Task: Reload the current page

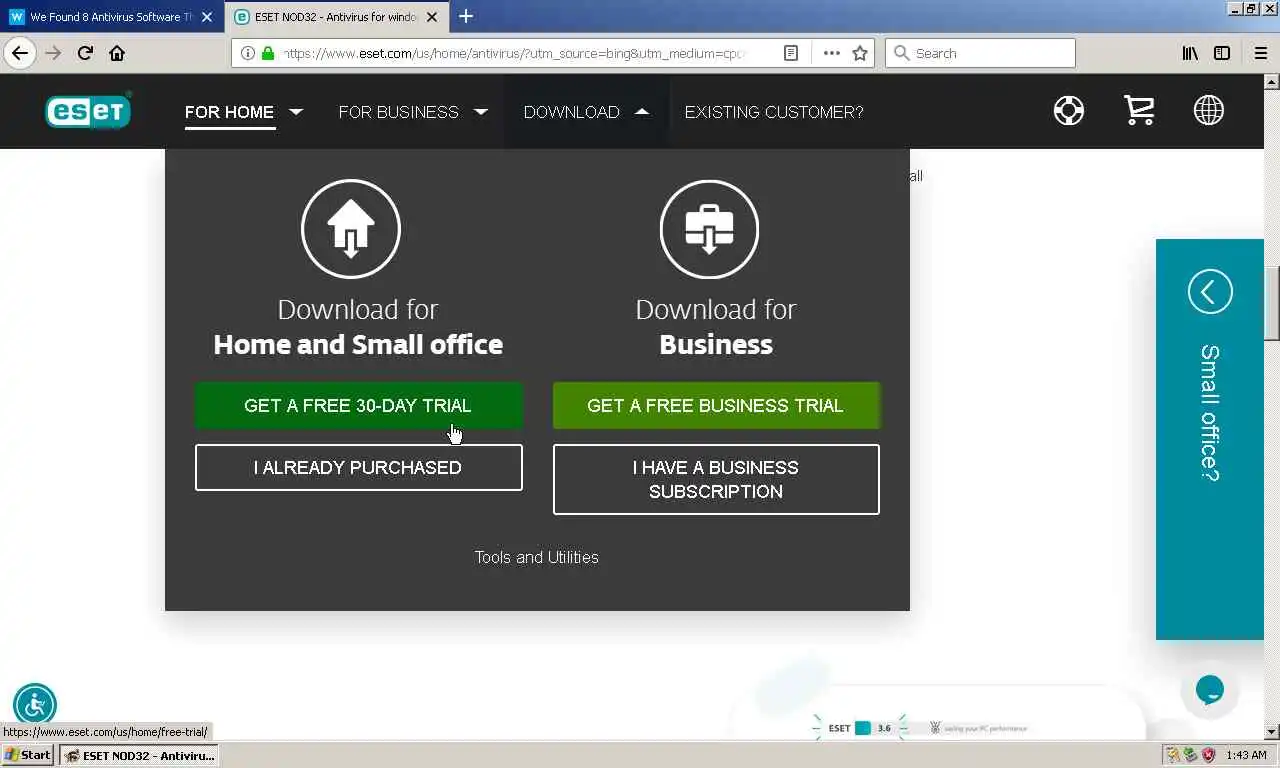Action: click(85, 53)
